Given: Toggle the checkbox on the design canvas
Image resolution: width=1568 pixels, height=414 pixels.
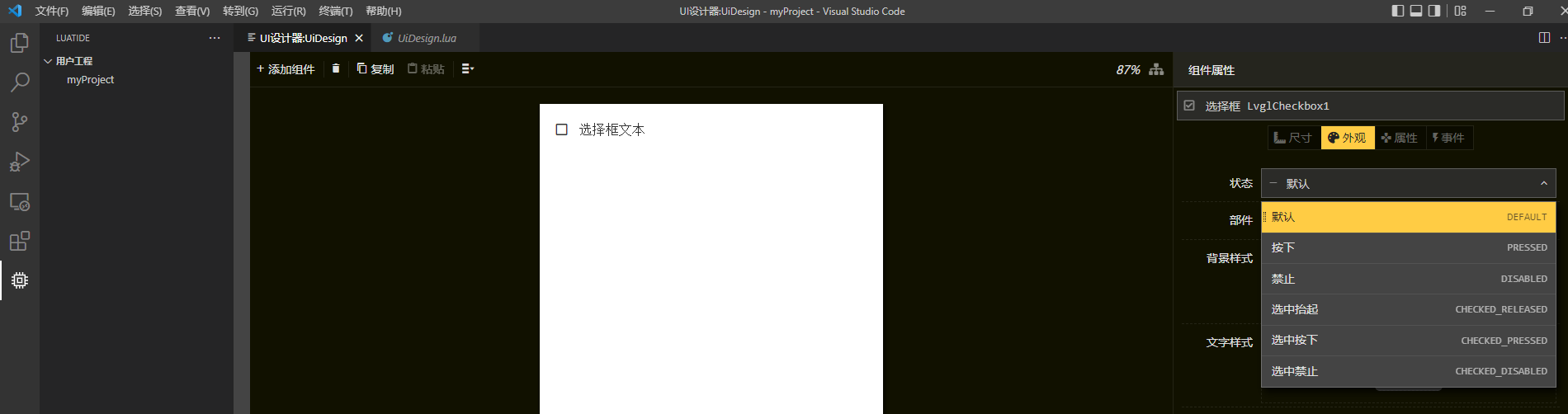Looking at the screenshot, I should tap(562, 129).
